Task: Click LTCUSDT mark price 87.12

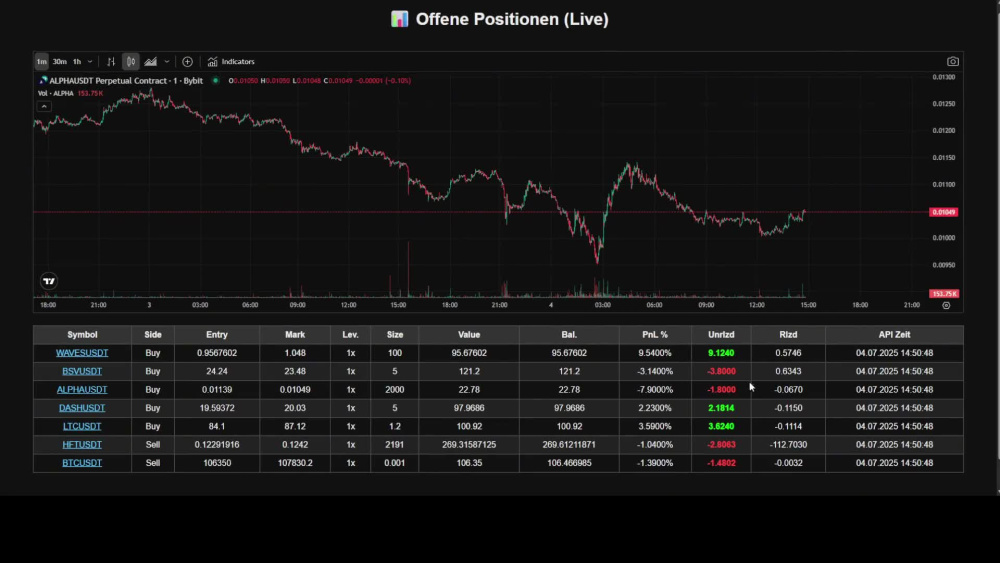Action: tap(295, 427)
